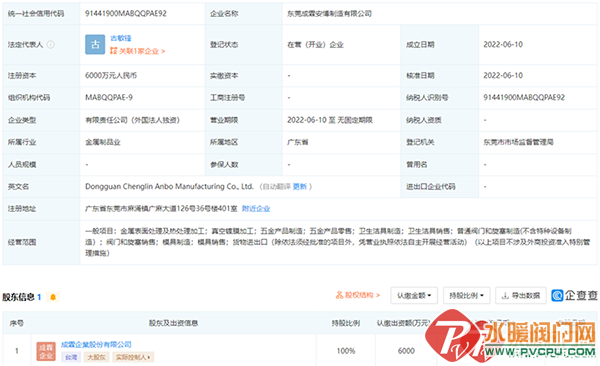600x366 pixels.
Task: Open the 关联1家企业 related companies link
Action: click(x=137, y=51)
